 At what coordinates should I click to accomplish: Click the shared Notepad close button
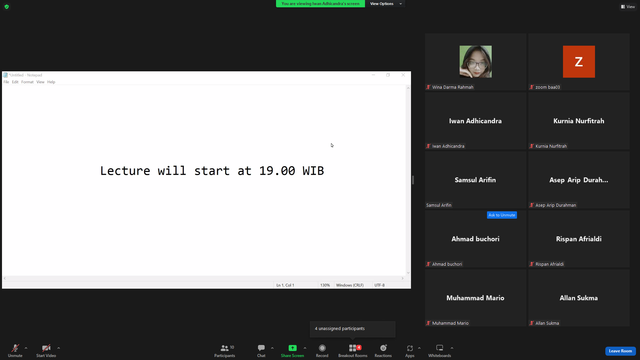(403, 75)
